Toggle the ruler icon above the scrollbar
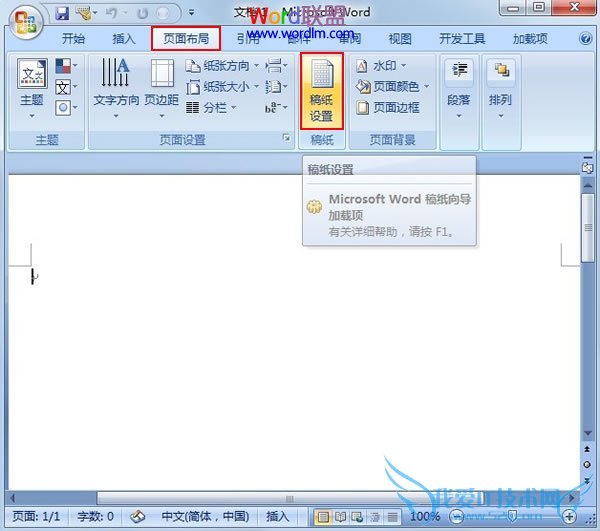Screen dimensions: 600x531 pyautogui.click(x=588, y=166)
